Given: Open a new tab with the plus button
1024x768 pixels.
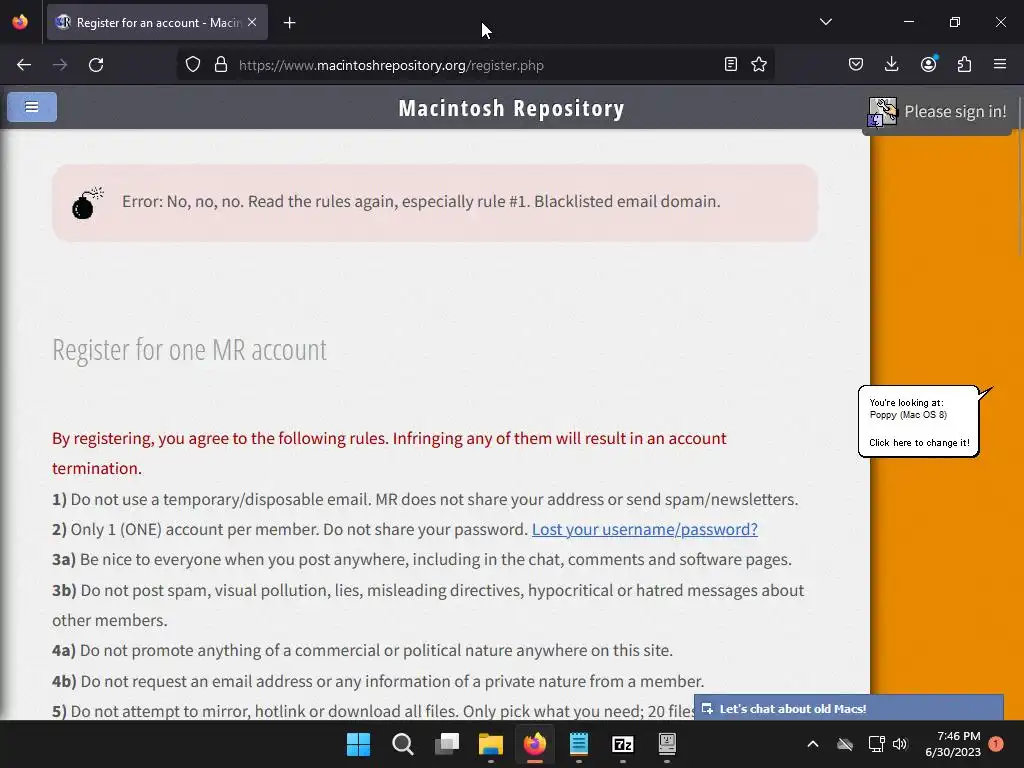Looking at the screenshot, I should pyautogui.click(x=289, y=23).
